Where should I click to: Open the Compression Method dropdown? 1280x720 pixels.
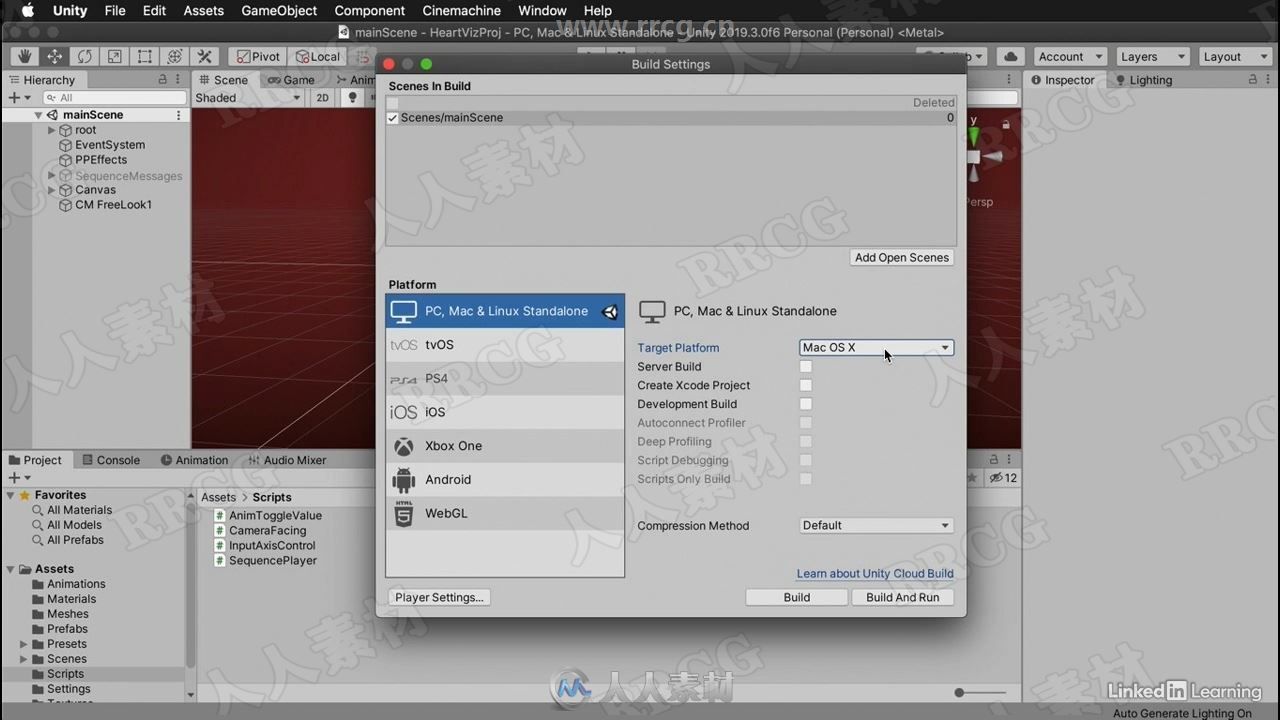pos(876,525)
